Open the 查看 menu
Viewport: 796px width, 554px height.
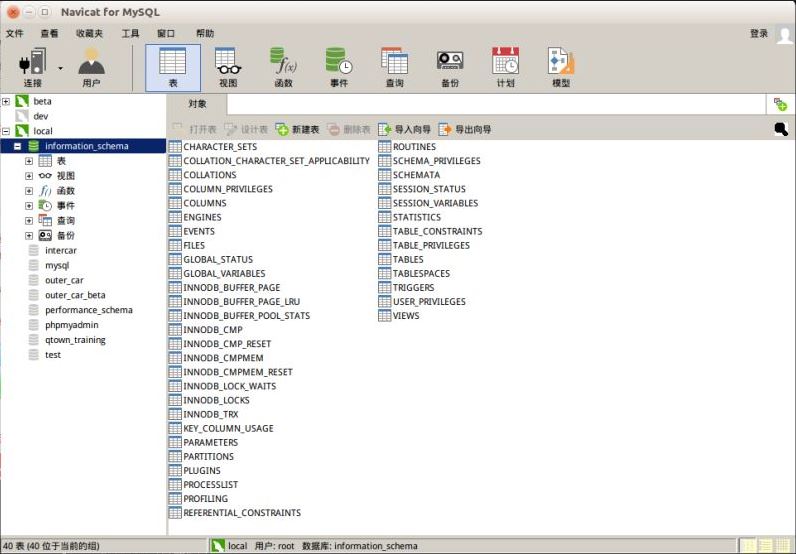(x=49, y=34)
